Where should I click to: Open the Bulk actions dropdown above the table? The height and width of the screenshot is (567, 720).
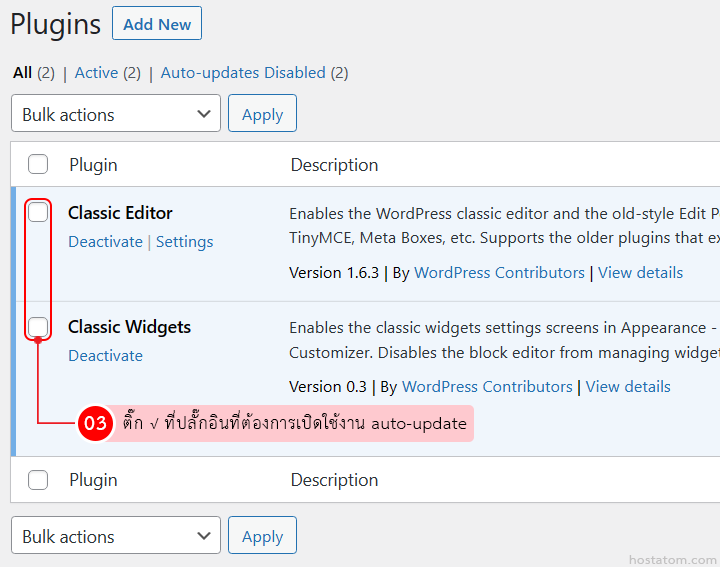pos(116,114)
